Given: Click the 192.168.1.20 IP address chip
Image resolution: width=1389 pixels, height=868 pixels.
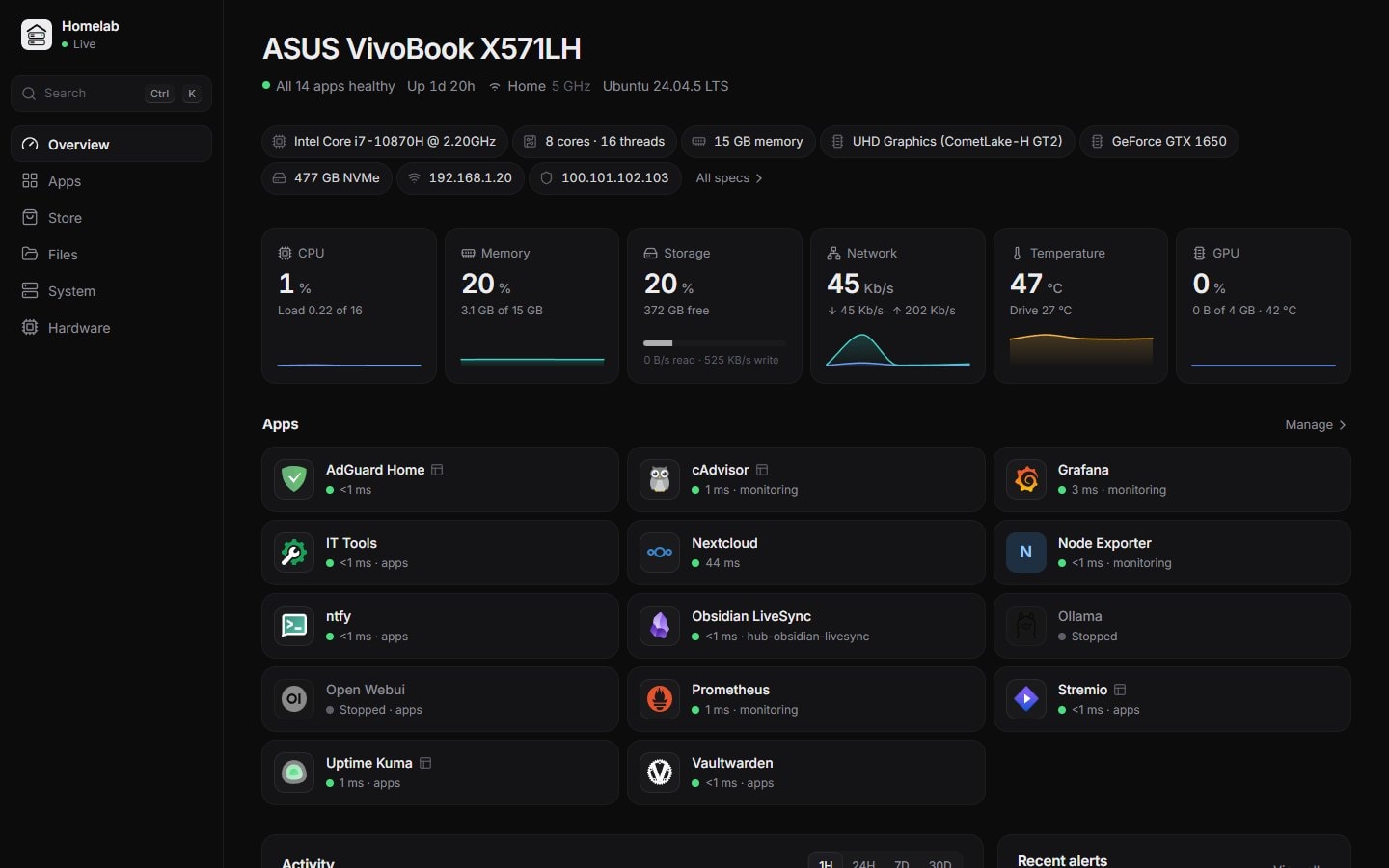Looking at the screenshot, I should 460,178.
